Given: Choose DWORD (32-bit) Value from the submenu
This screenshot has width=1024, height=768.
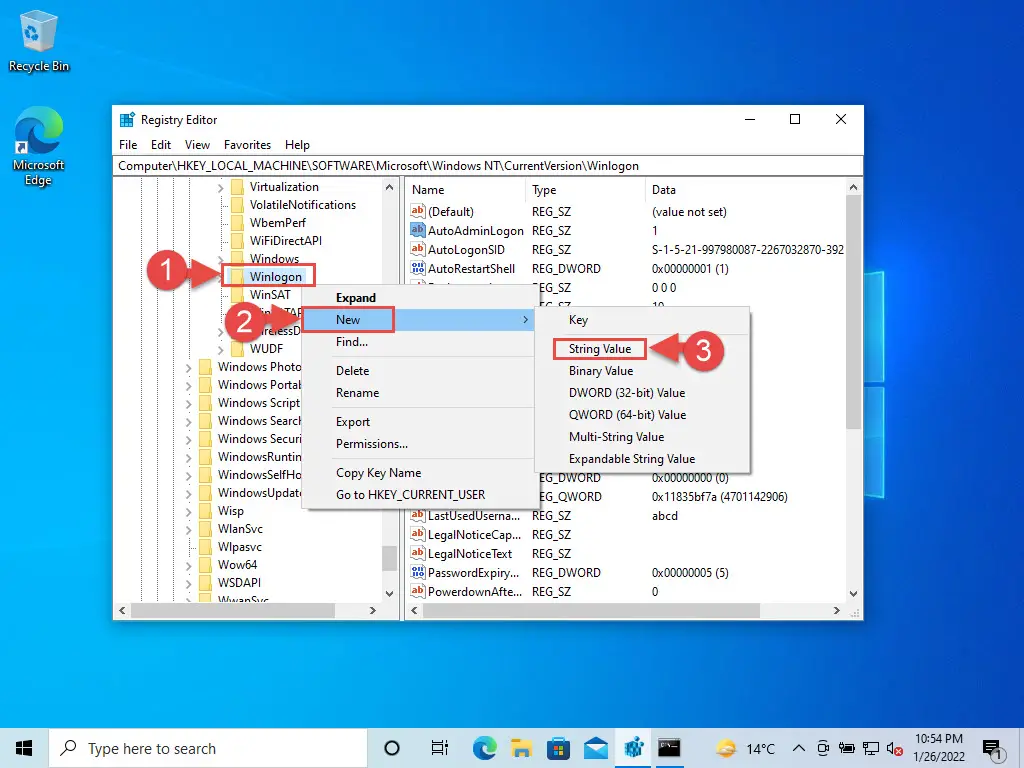Looking at the screenshot, I should [626, 392].
